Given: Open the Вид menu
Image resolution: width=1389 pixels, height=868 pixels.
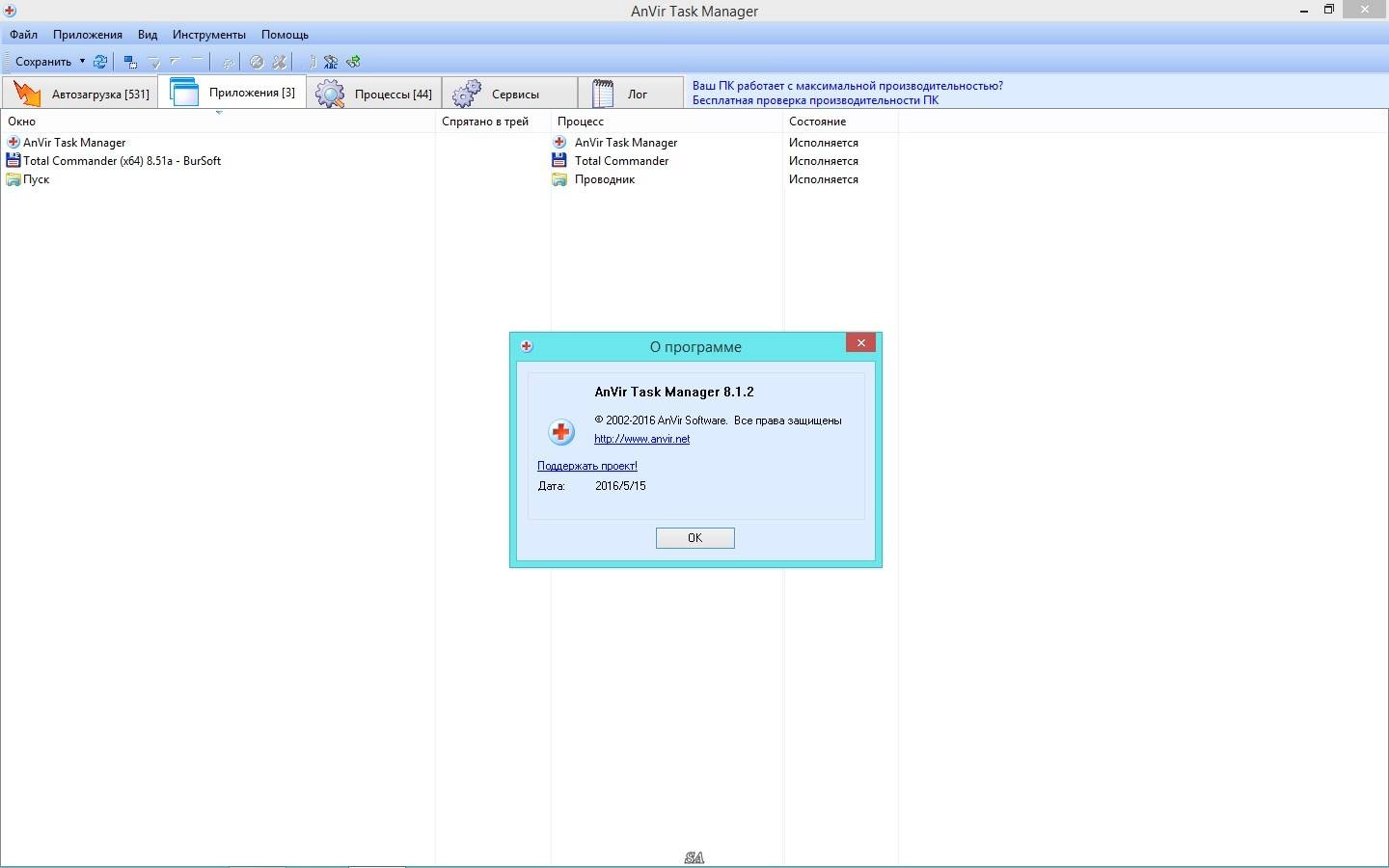Looking at the screenshot, I should pos(148,35).
